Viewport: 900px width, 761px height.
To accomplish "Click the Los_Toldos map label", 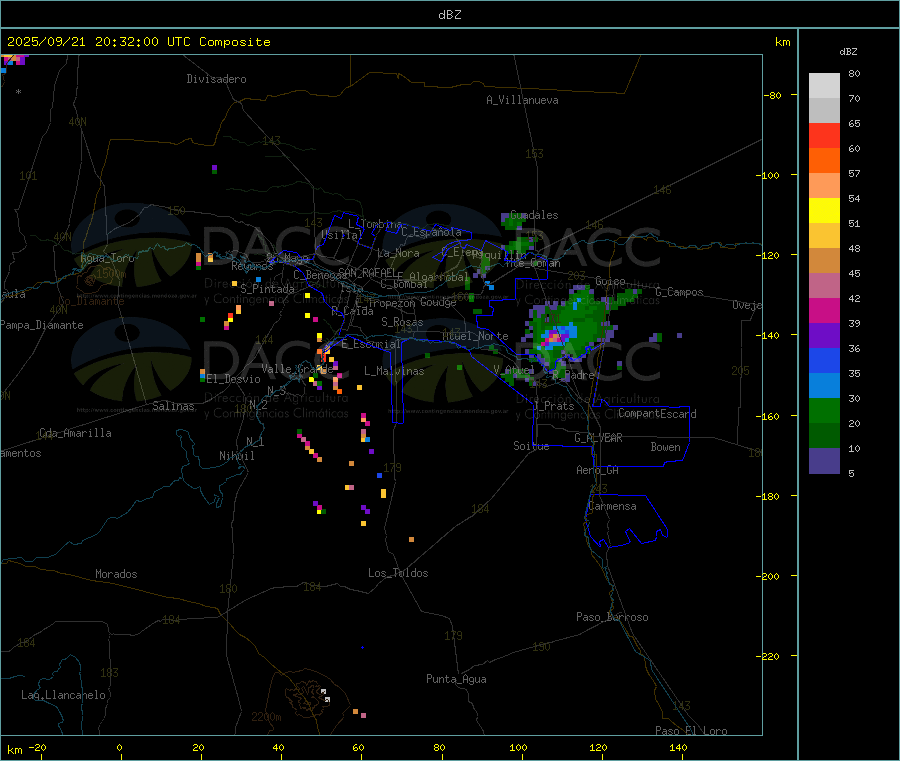I will (x=398, y=573).
